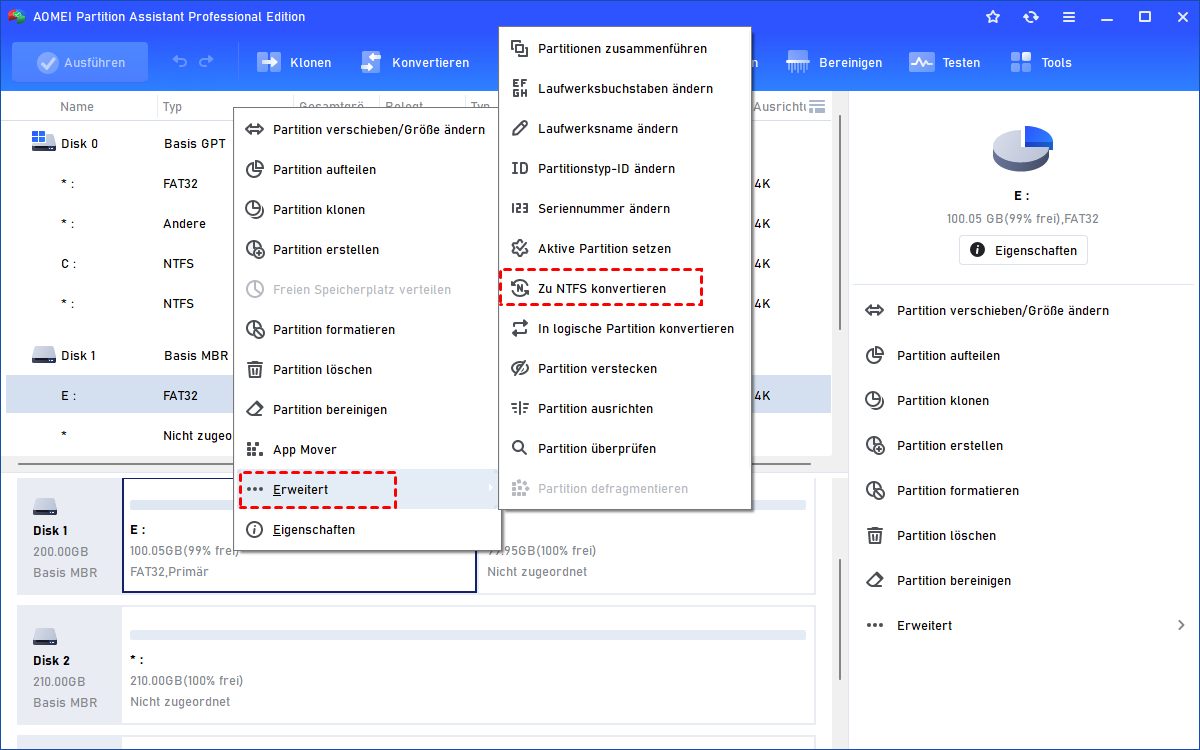
Task: Choose Partition formatieren in the context menu
Action: [367, 329]
